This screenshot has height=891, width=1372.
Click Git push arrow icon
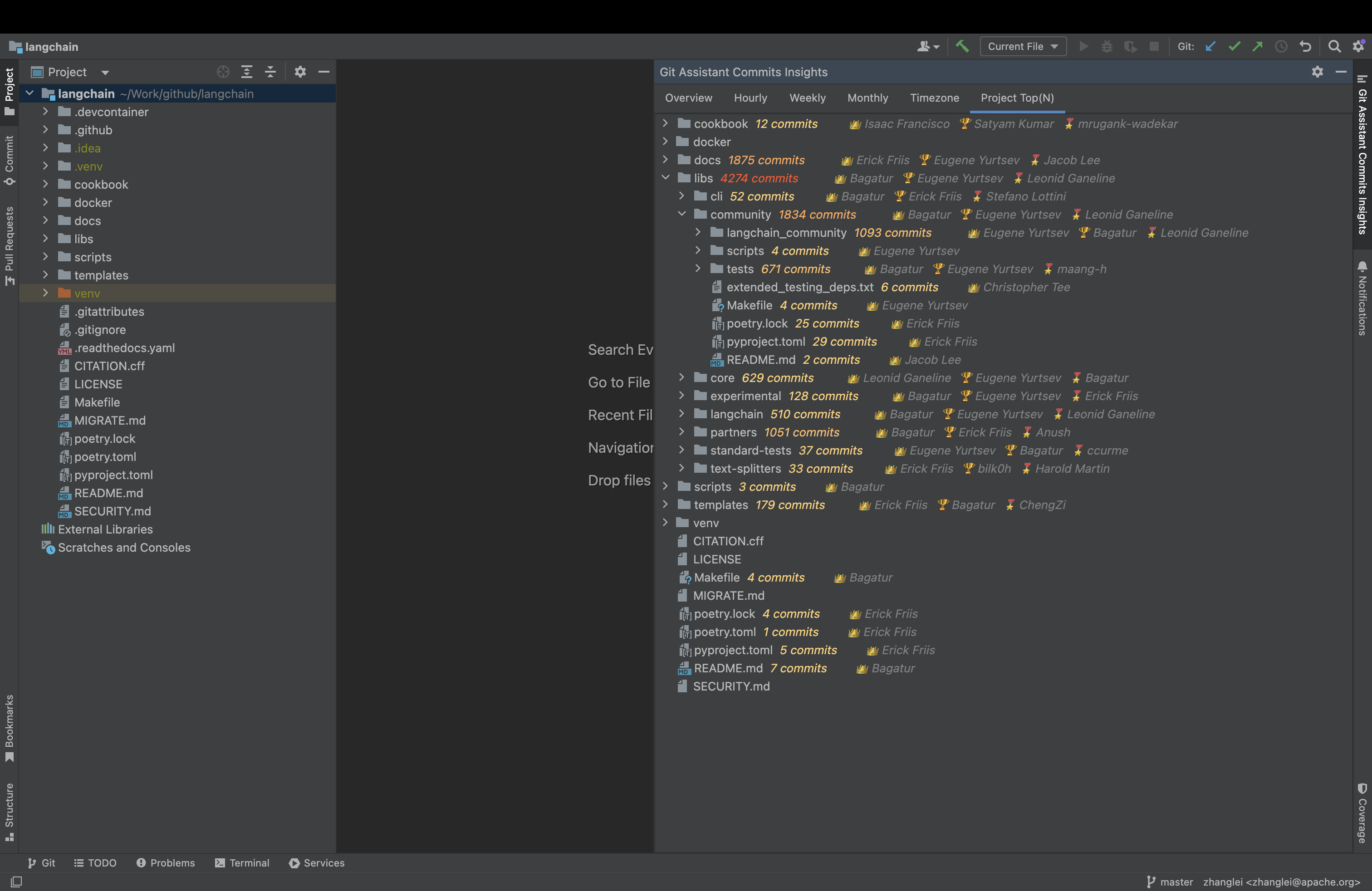pyautogui.click(x=1257, y=46)
